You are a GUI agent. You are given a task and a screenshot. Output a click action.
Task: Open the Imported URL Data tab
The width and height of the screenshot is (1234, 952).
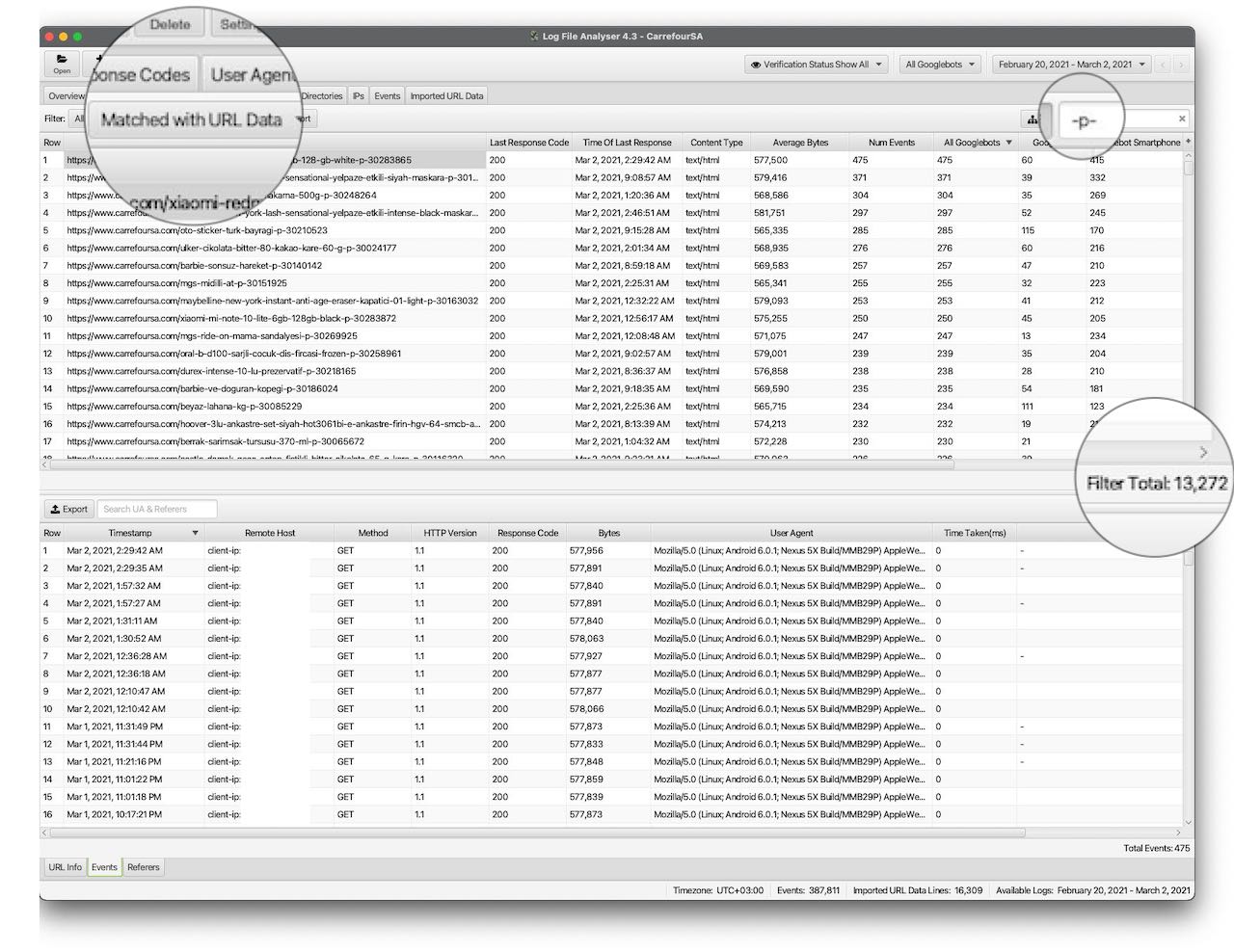(447, 96)
